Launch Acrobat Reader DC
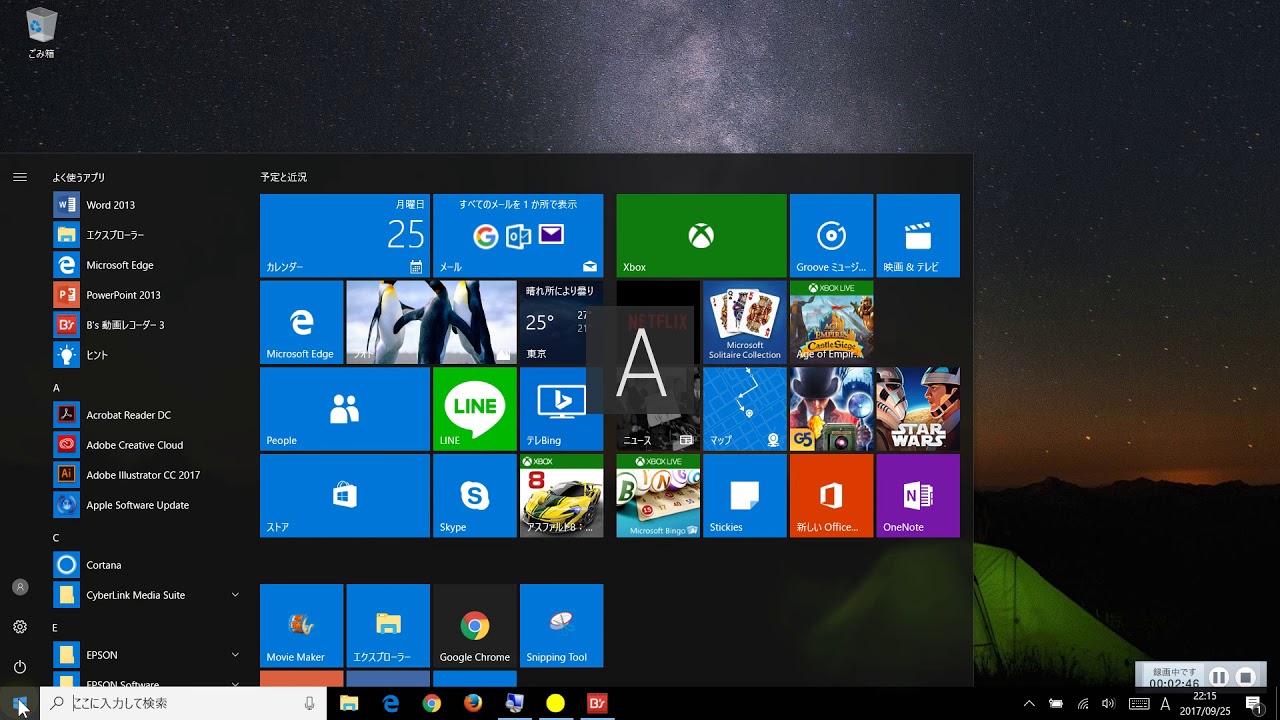 click(x=147, y=415)
